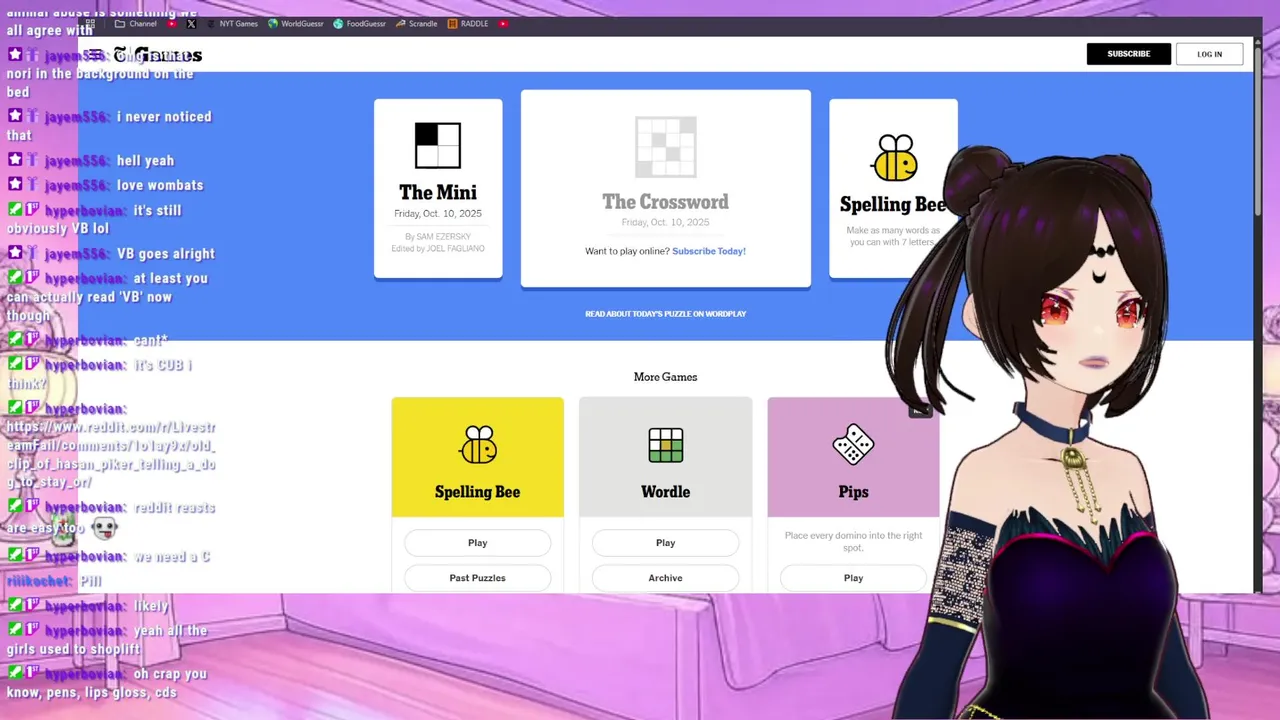Open the last YouTube bookmark icon
This screenshot has height=720, width=1280.
click(503, 23)
